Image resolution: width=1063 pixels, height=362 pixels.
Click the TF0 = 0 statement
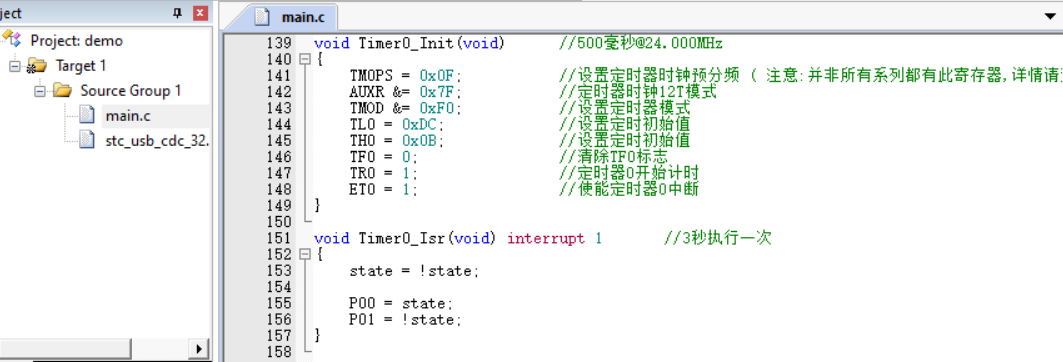[384, 157]
